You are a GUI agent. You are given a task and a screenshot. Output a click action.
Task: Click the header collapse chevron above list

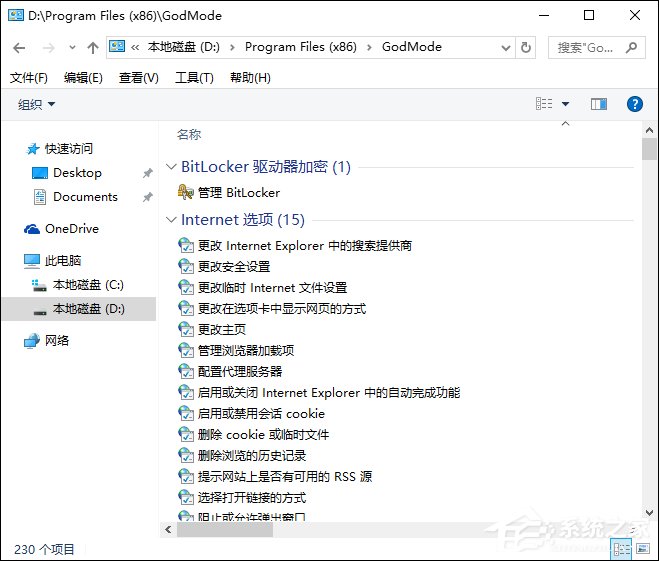point(565,124)
